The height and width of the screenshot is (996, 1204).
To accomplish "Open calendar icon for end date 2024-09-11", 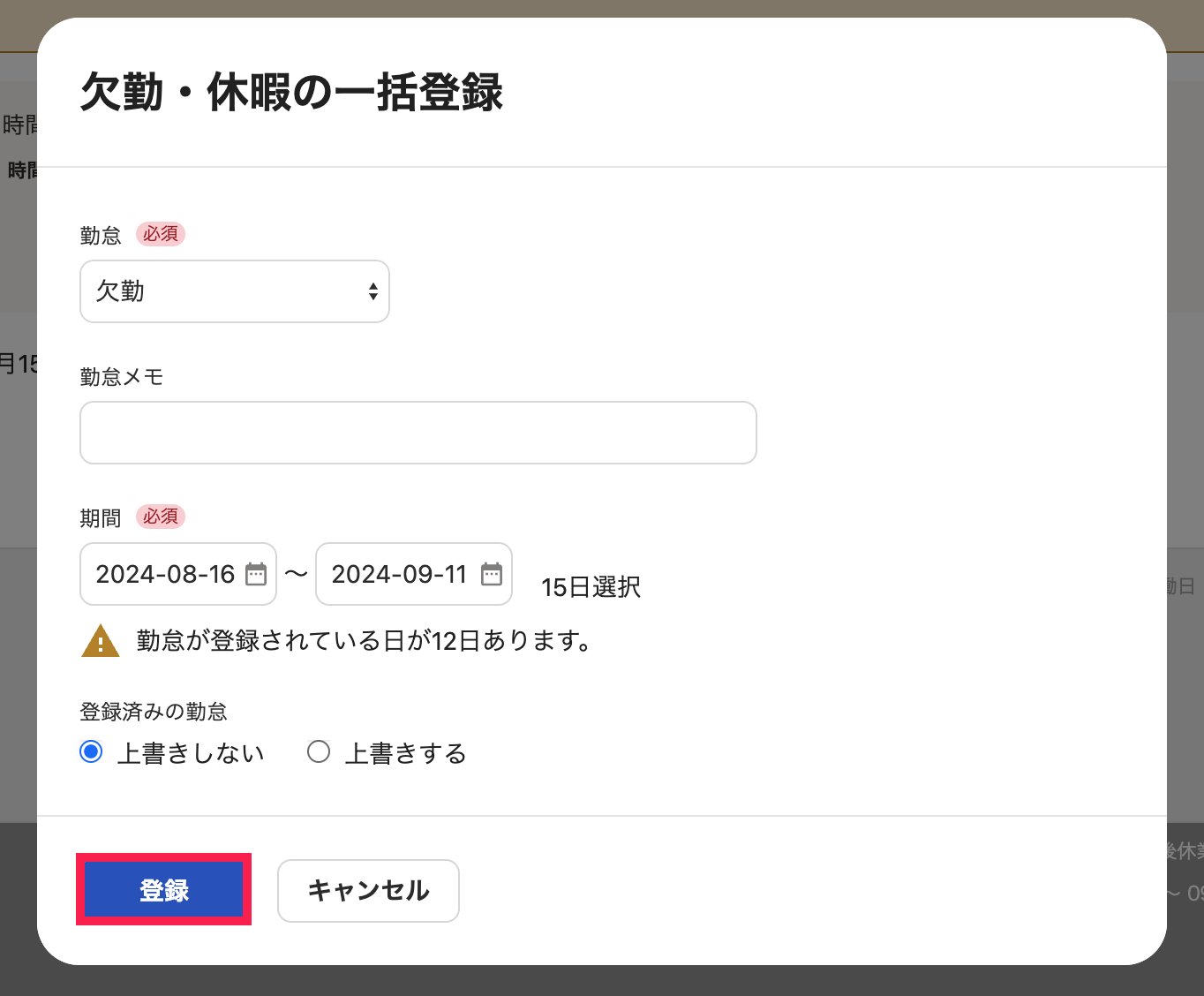I will 492,574.
